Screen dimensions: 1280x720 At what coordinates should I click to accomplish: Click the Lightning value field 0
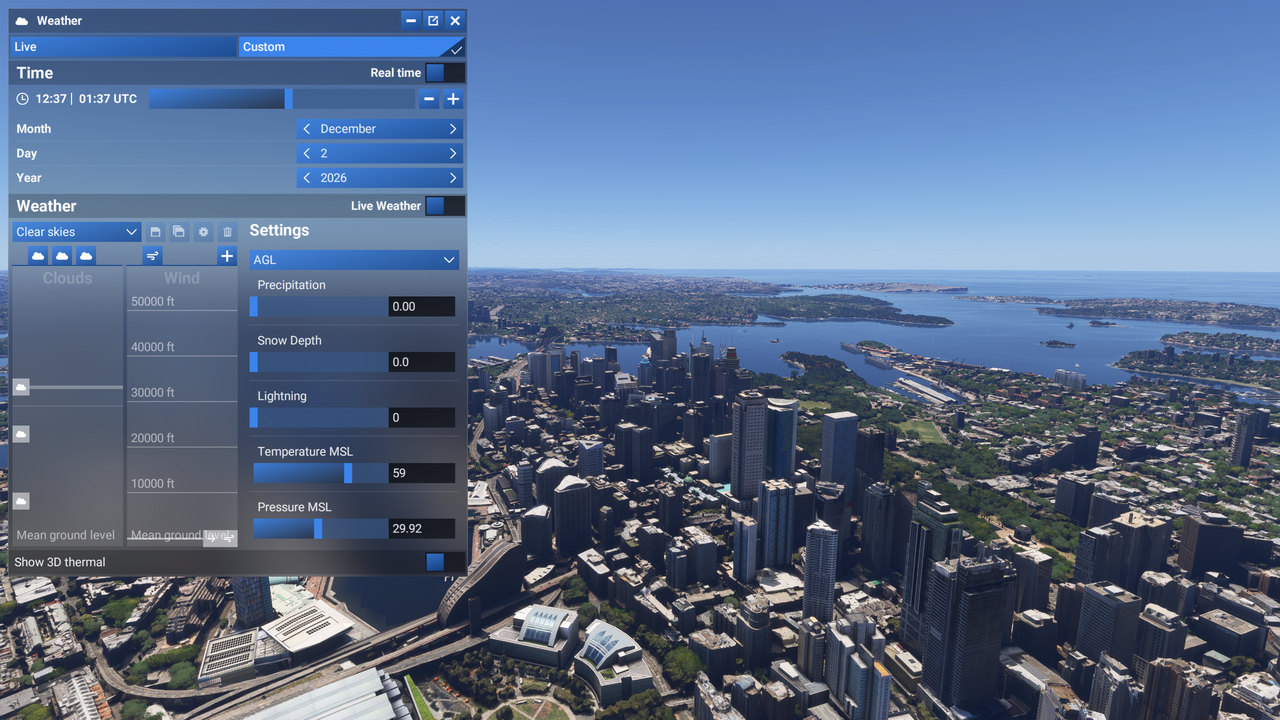(x=422, y=418)
